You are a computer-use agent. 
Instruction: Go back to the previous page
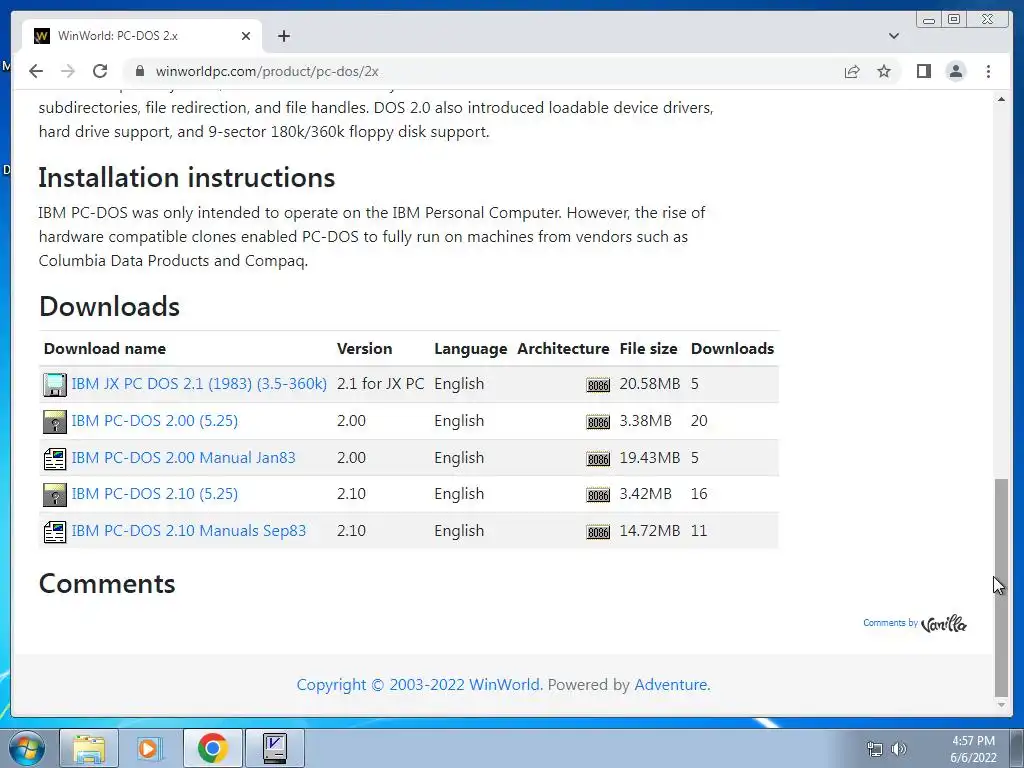pos(36,71)
